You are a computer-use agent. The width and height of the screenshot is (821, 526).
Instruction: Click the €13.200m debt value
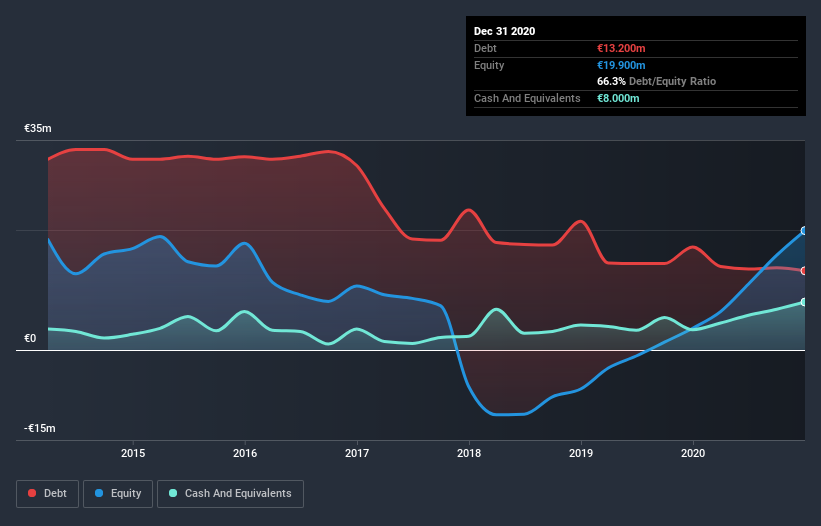622,48
